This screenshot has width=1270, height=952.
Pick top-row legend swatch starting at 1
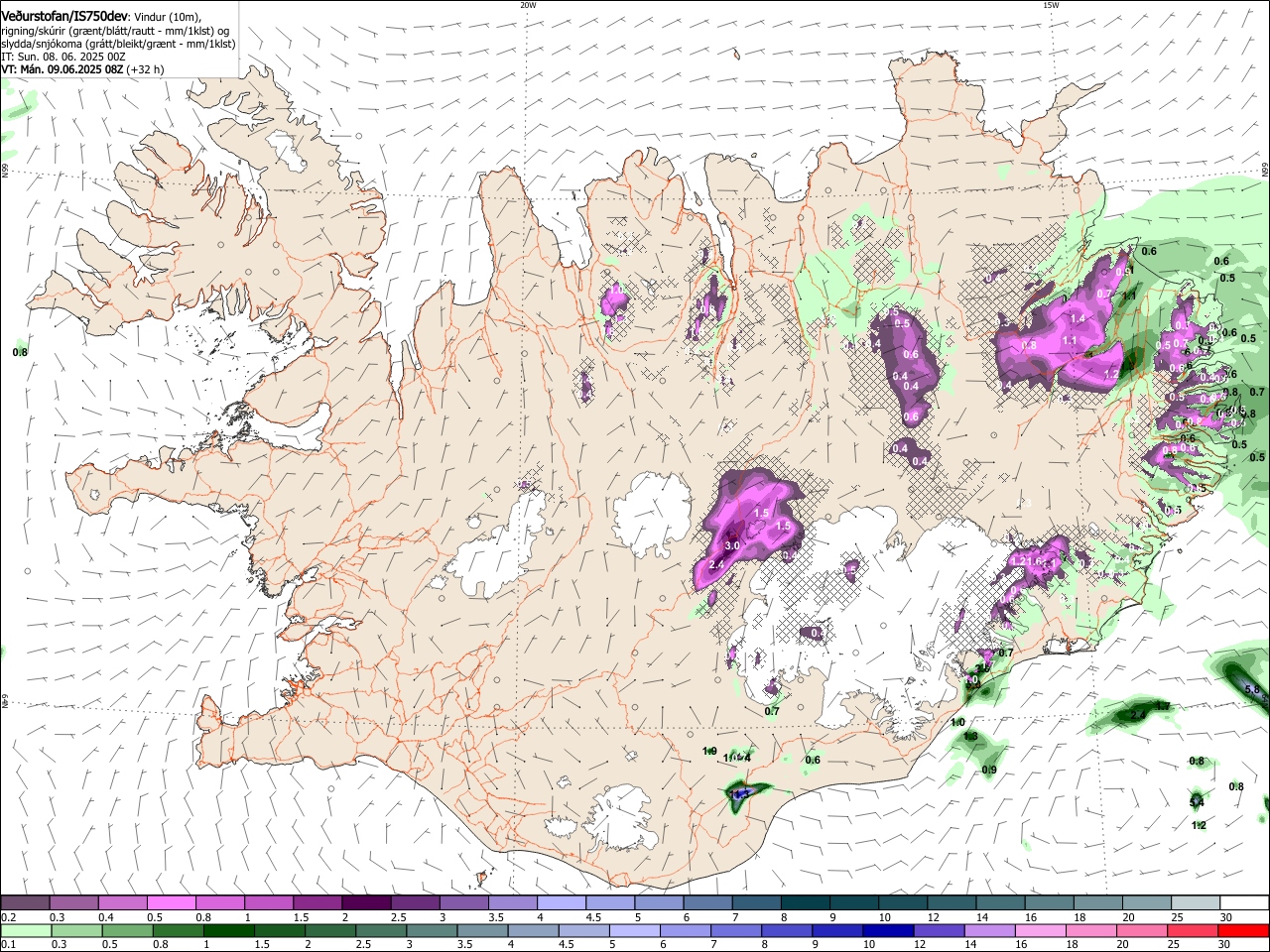coord(269,903)
